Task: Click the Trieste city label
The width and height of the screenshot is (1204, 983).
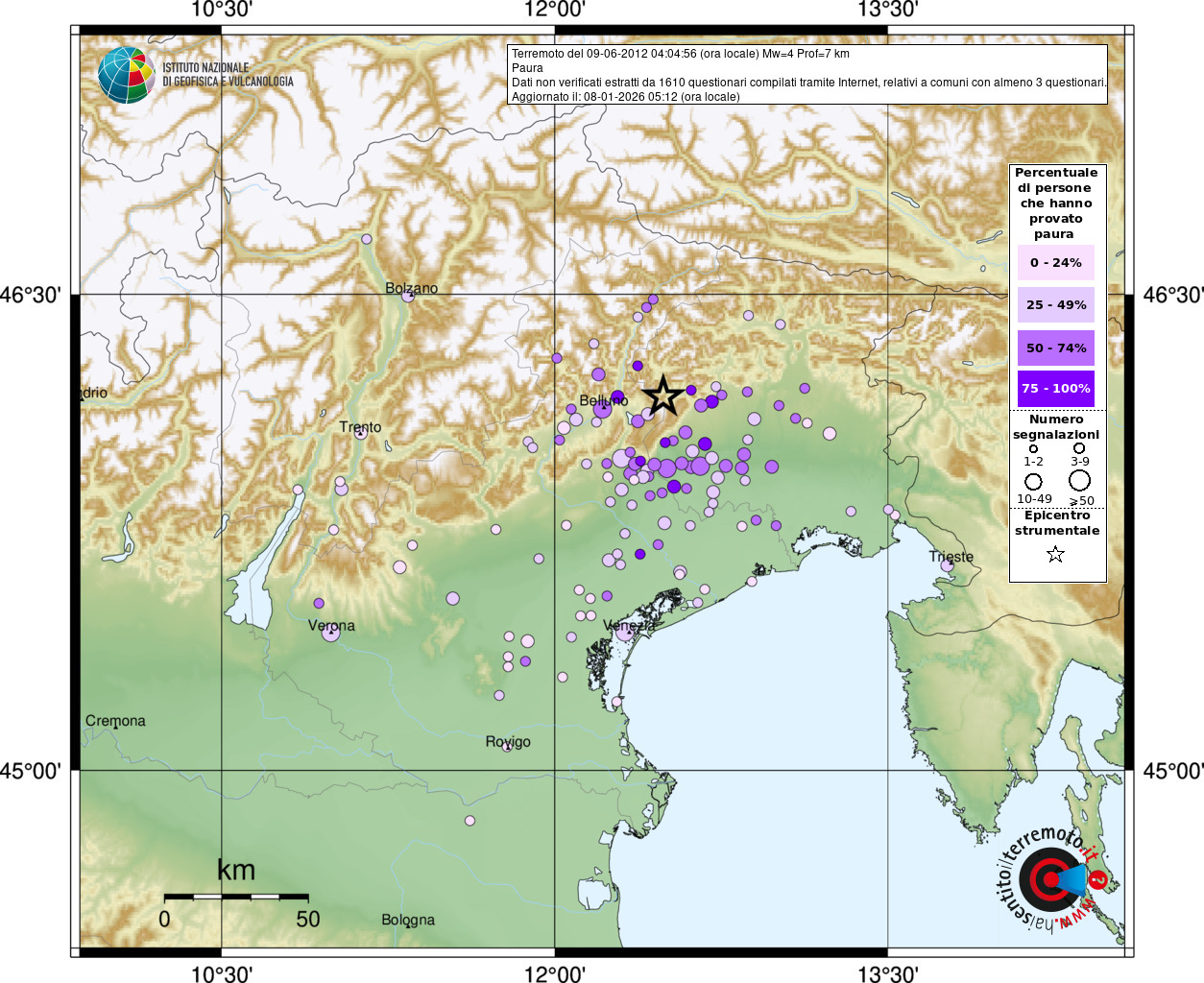Action: point(951,557)
